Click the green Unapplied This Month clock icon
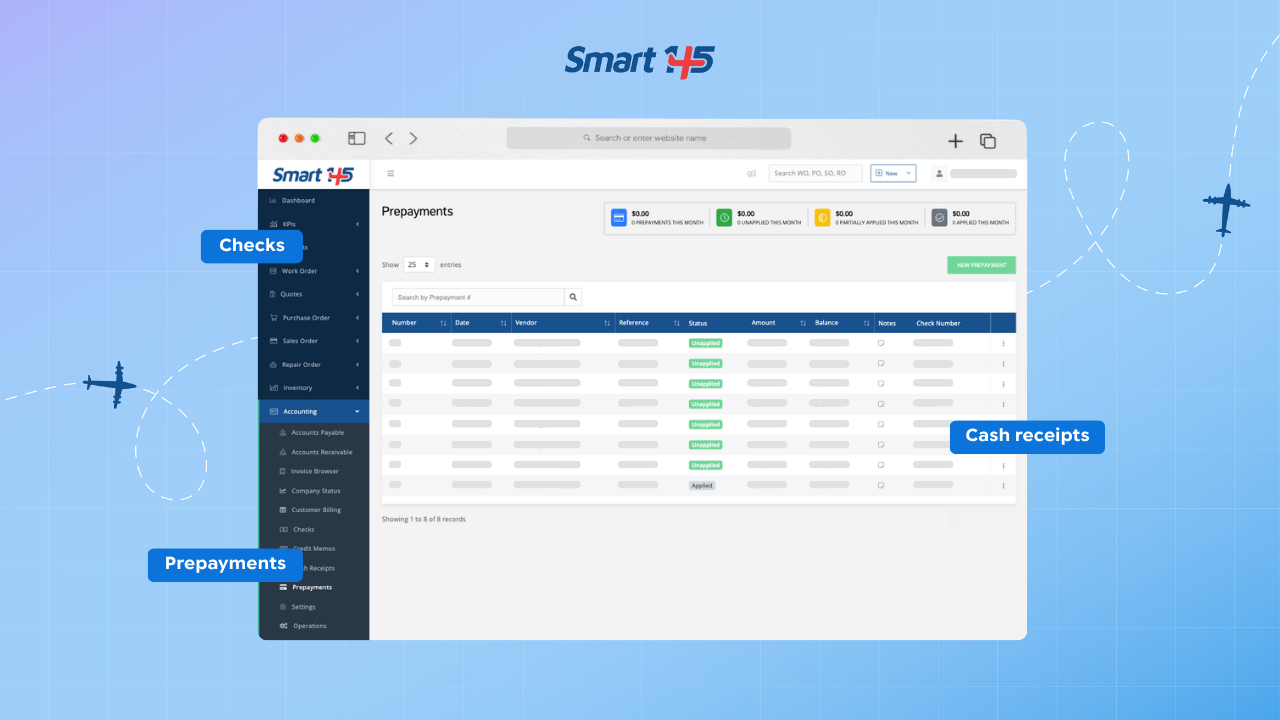Image resolution: width=1280 pixels, height=720 pixels. click(724, 217)
